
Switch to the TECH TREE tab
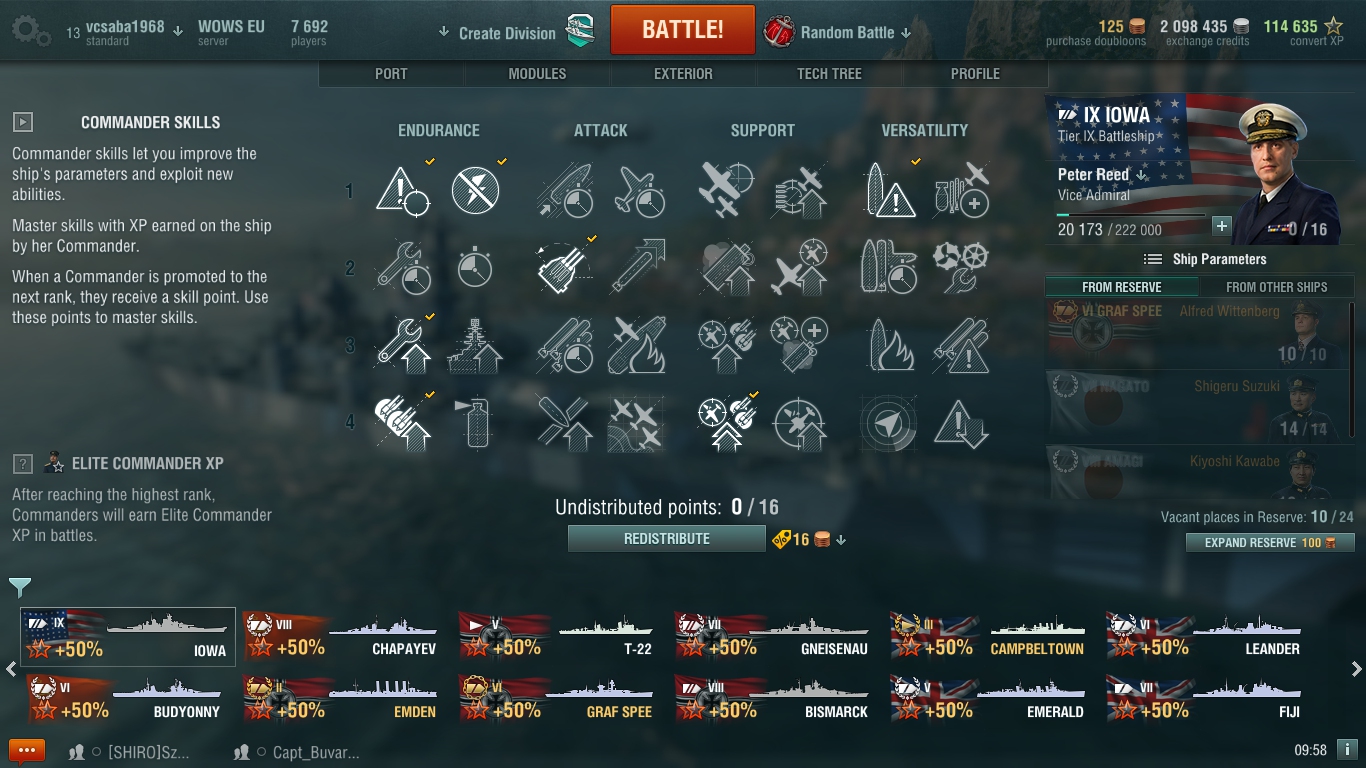[x=829, y=74]
